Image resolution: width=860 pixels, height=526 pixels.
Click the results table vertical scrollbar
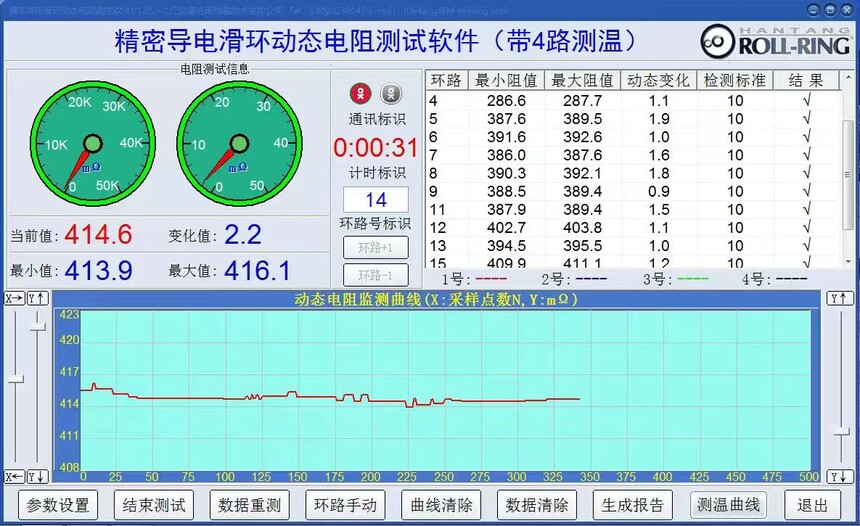848,174
